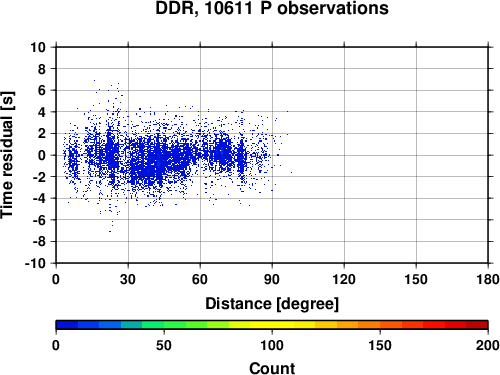Click the 'Count' colorbar label
Image resolution: width=500 pixels, height=375 pixels.
point(272,368)
